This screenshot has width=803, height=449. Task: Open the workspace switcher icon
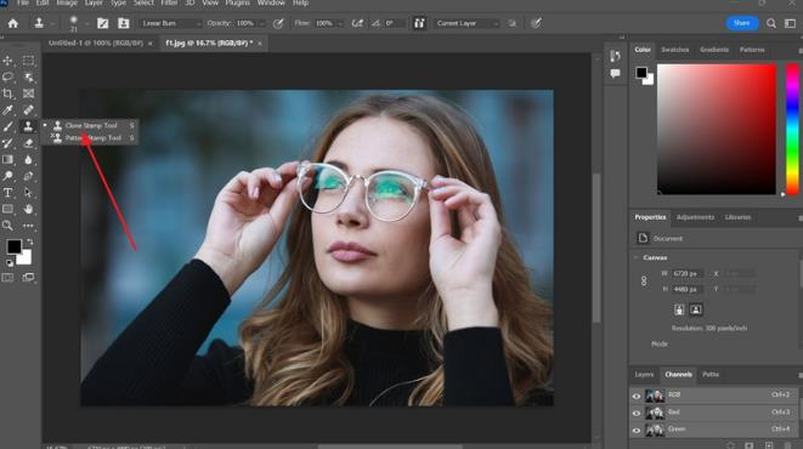click(790, 24)
